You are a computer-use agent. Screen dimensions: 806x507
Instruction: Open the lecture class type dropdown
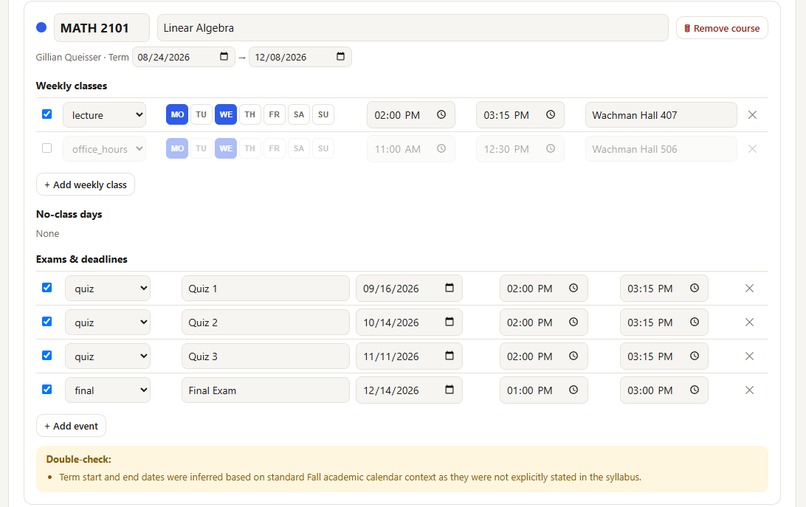click(x=105, y=115)
